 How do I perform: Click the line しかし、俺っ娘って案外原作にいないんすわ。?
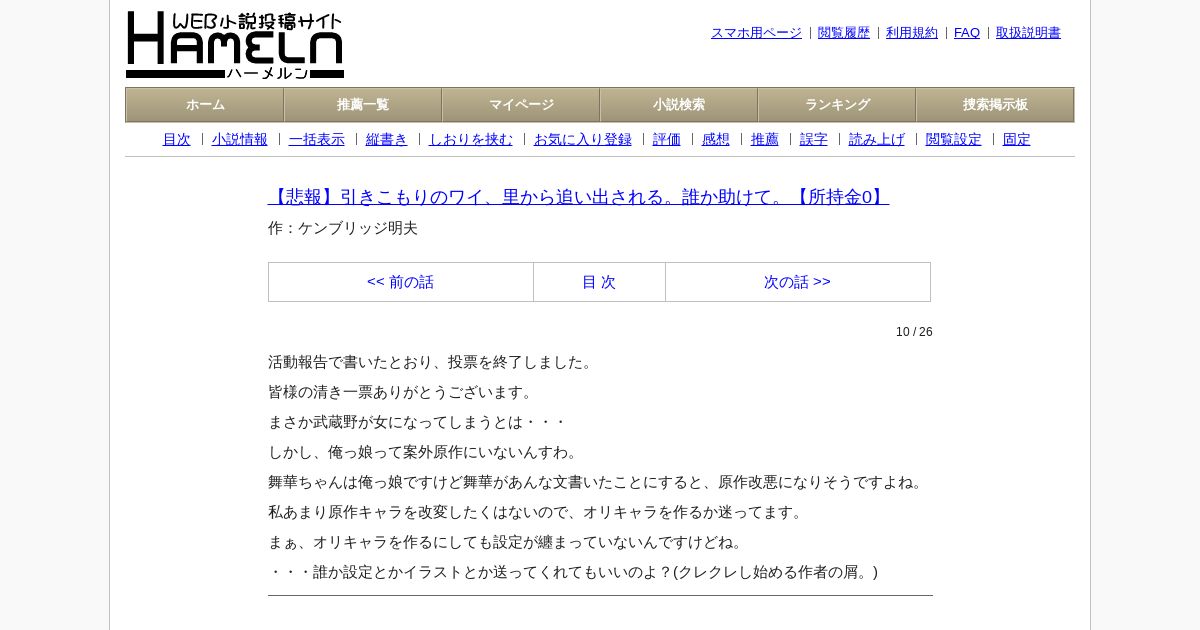(x=426, y=452)
